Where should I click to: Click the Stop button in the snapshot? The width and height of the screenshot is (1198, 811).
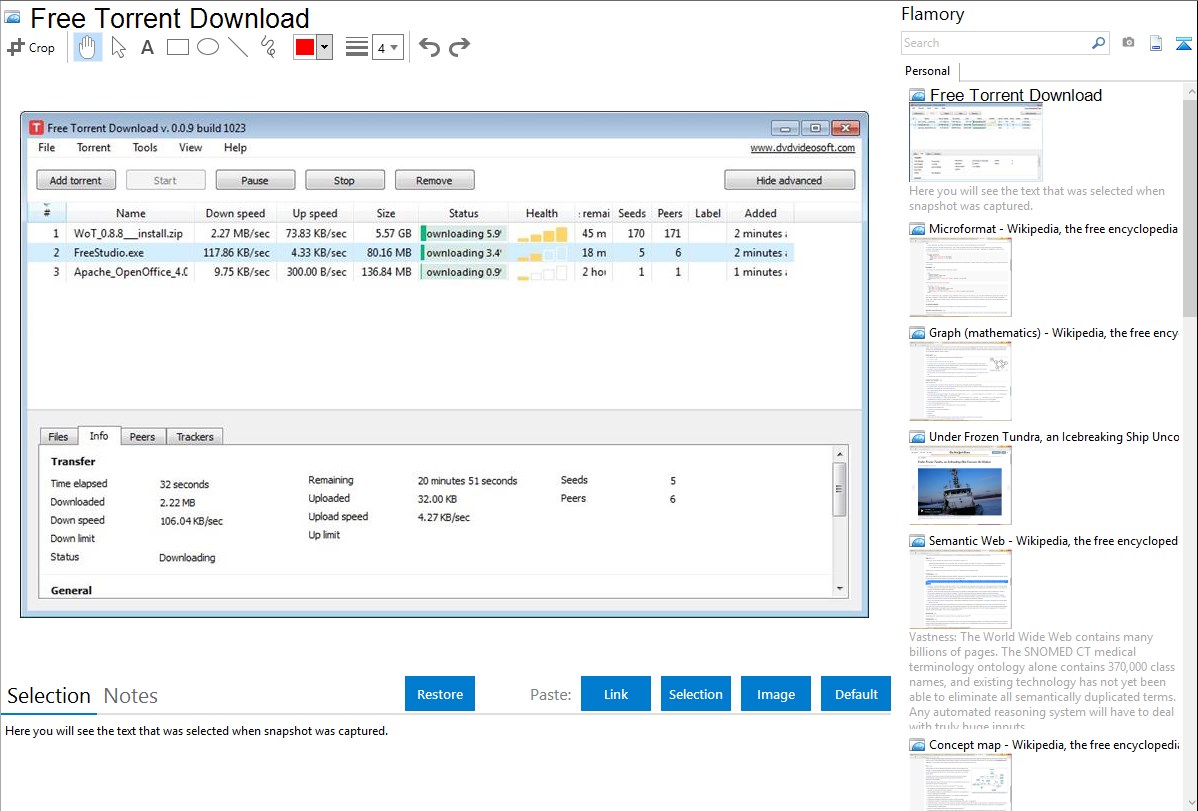coord(345,180)
